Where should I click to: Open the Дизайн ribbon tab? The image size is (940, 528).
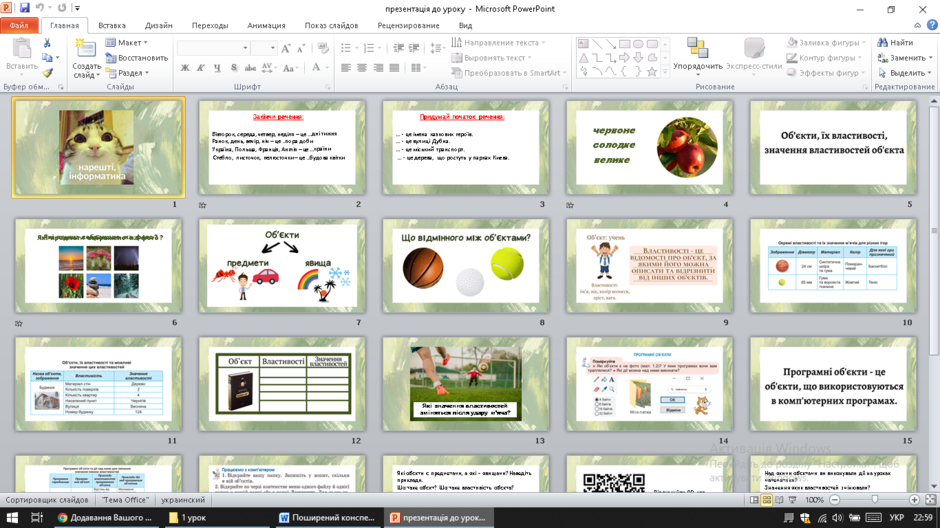pyautogui.click(x=158, y=25)
